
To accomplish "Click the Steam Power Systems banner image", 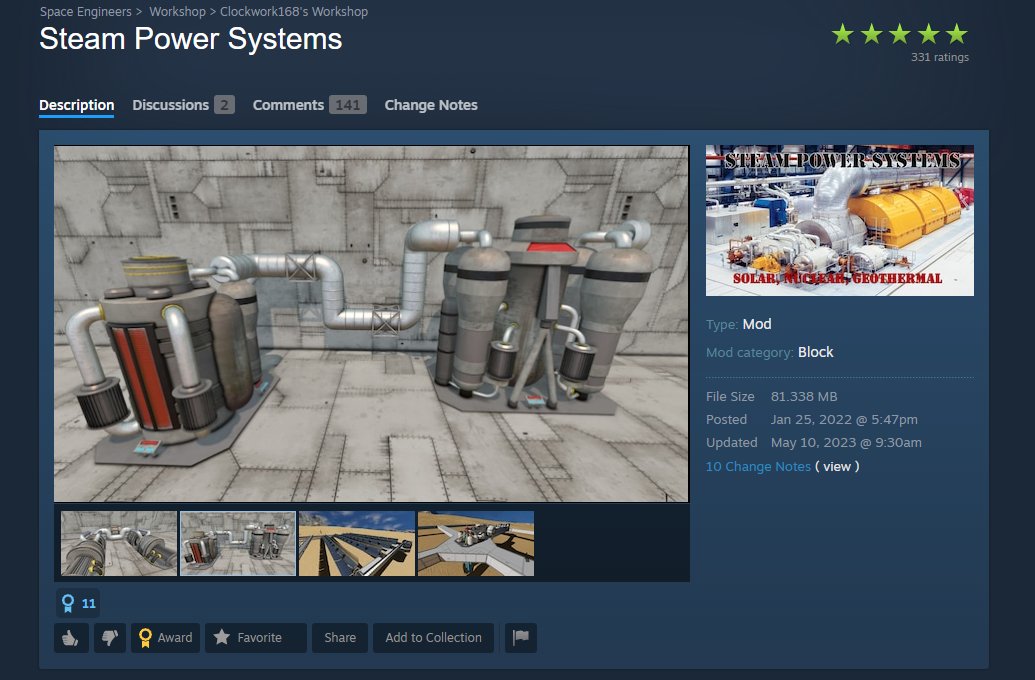I will point(840,221).
